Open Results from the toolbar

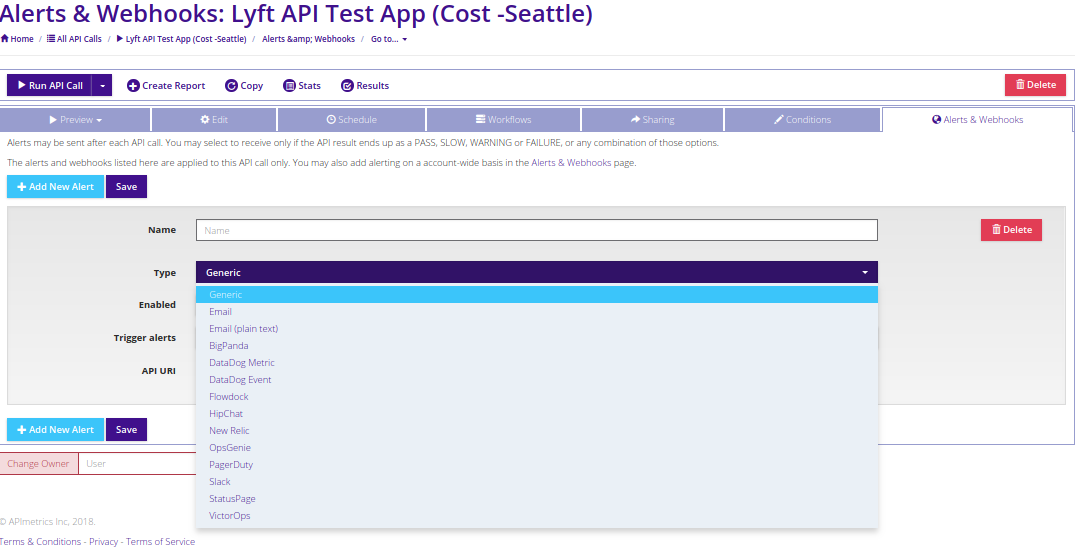pos(365,85)
